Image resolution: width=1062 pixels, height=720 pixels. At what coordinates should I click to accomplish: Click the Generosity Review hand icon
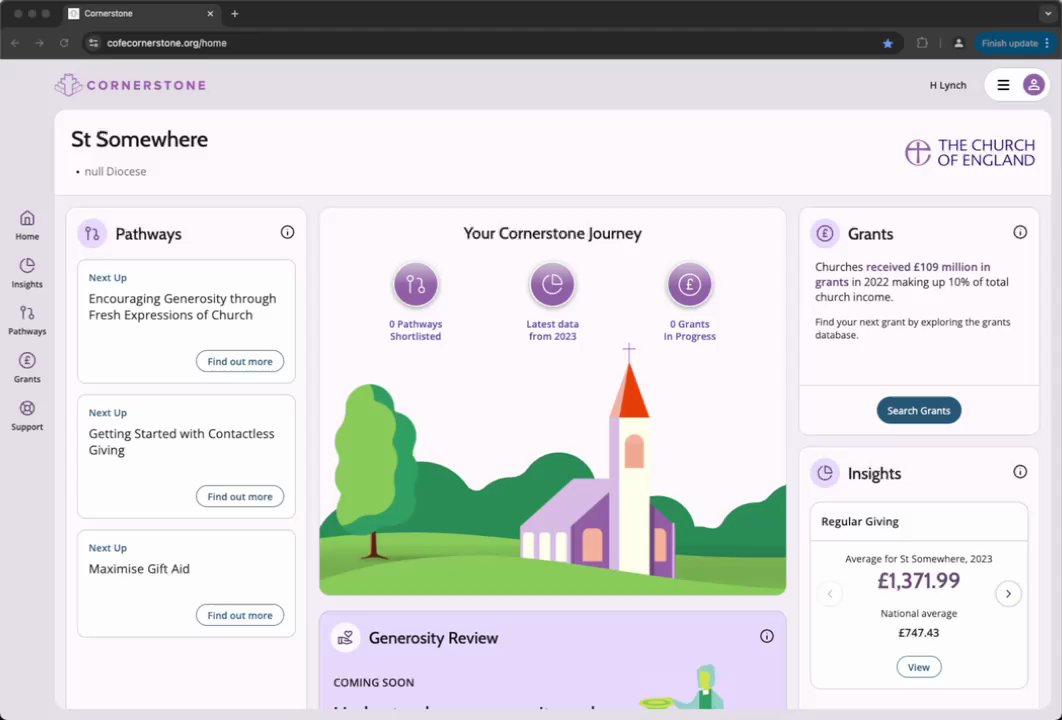click(345, 637)
